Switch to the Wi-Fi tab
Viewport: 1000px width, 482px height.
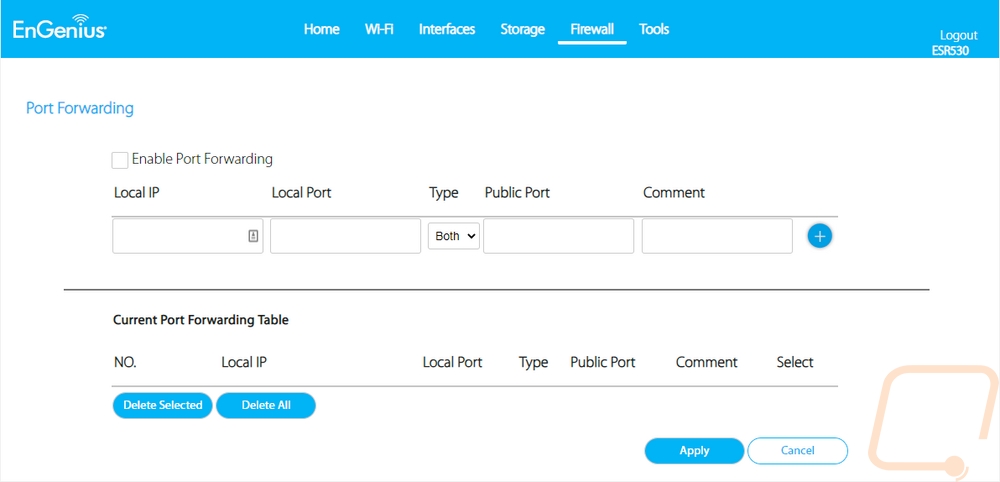(x=379, y=29)
